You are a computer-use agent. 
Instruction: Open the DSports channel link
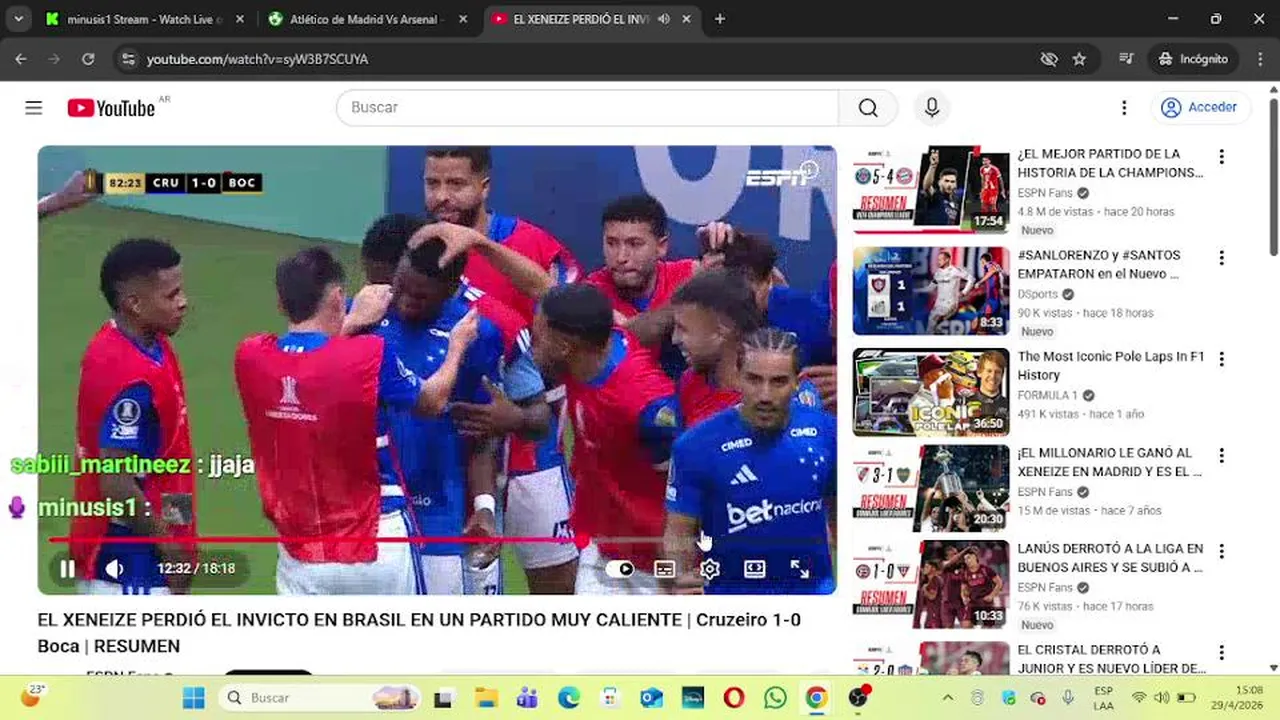tap(1038, 294)
